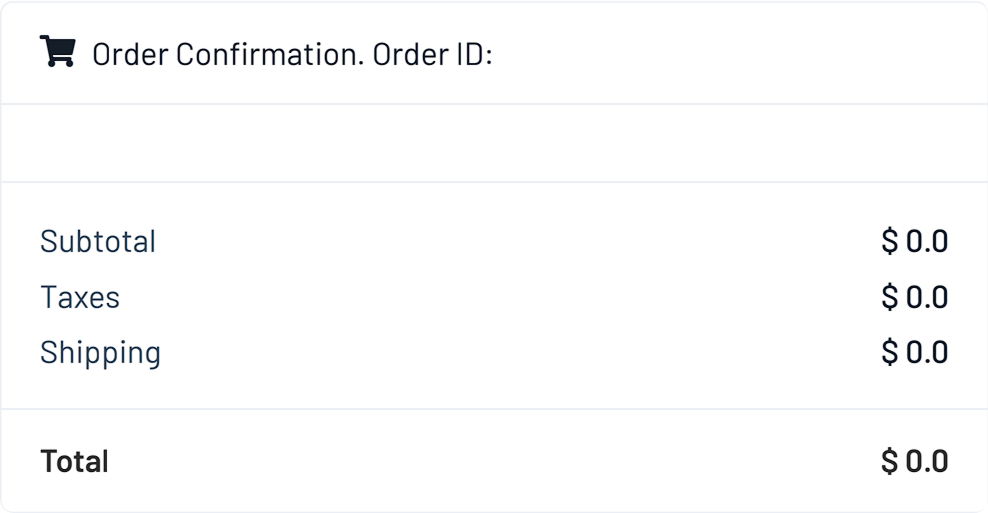This screenshot has width=988, height=513.
Task: Click the bold 0.0 number in the Total row
Action: click(x=927, y=461)
